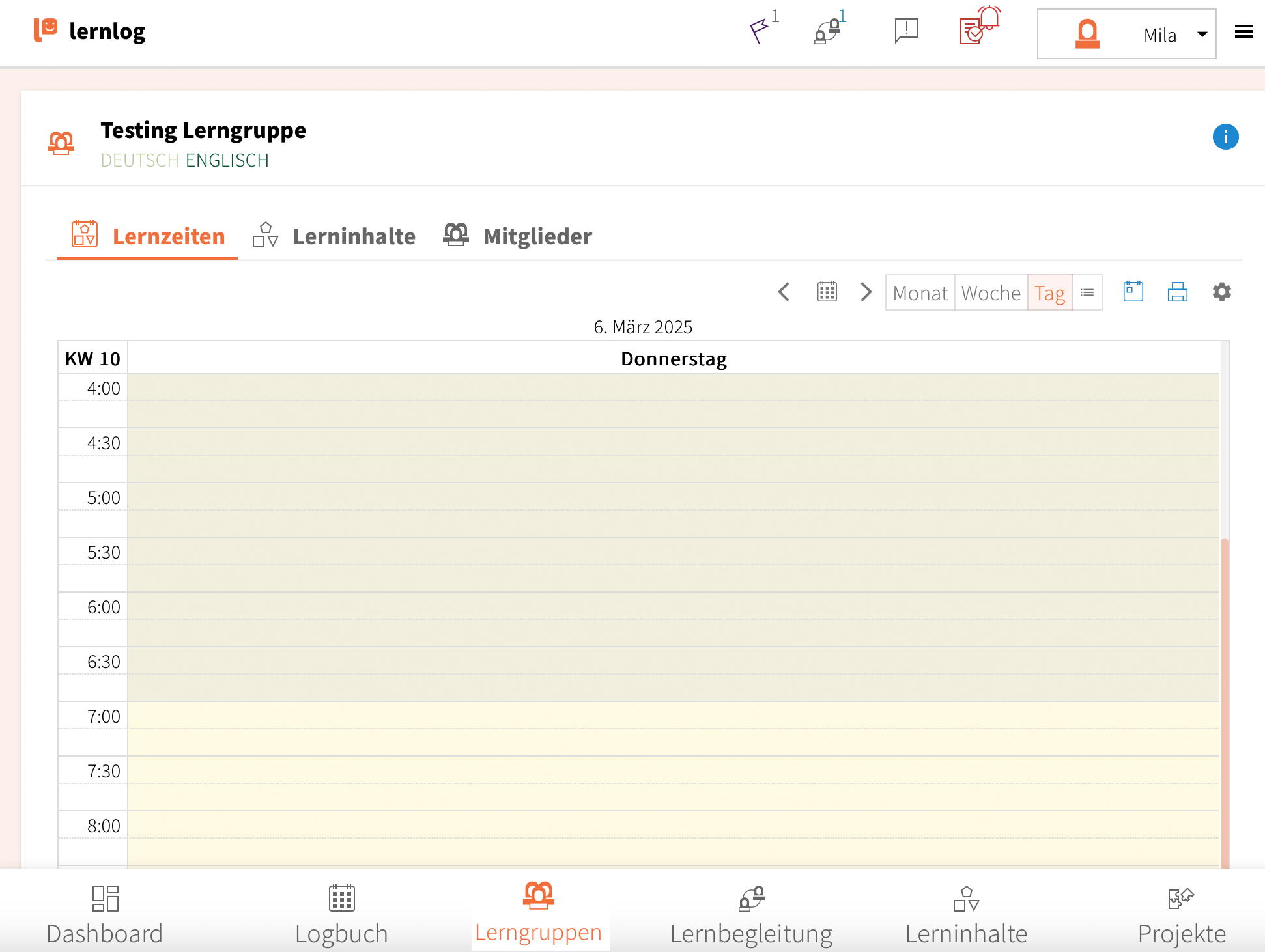The height and width of the screenshot is (952, 1265).
Task: Click the orange user avatar icon
Action: tap(1087, 34)
